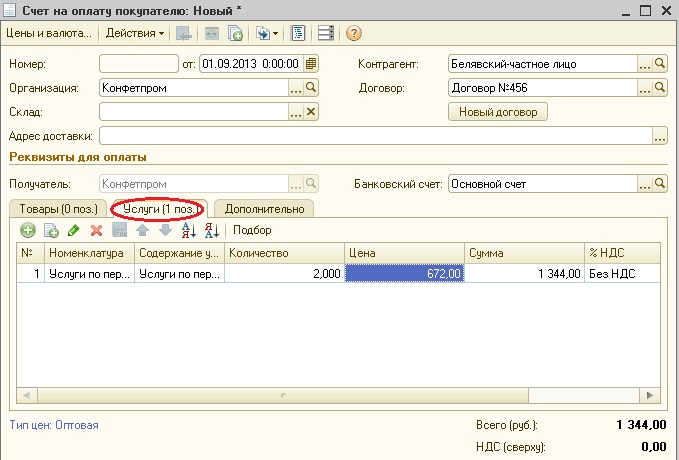
Task: Open selection list for Контрагент field
Action: coord(645,64)
